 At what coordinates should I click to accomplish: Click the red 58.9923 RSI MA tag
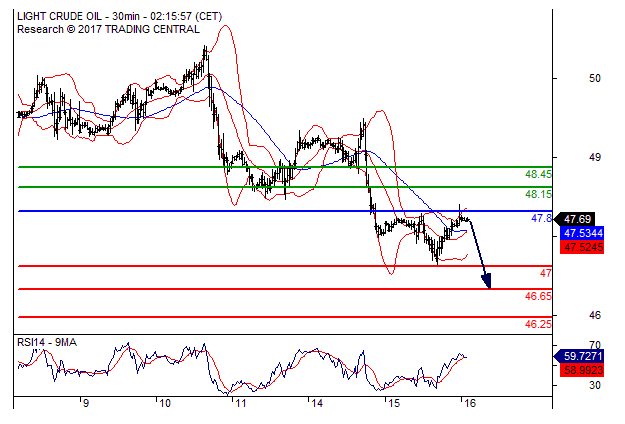point(582,370)
